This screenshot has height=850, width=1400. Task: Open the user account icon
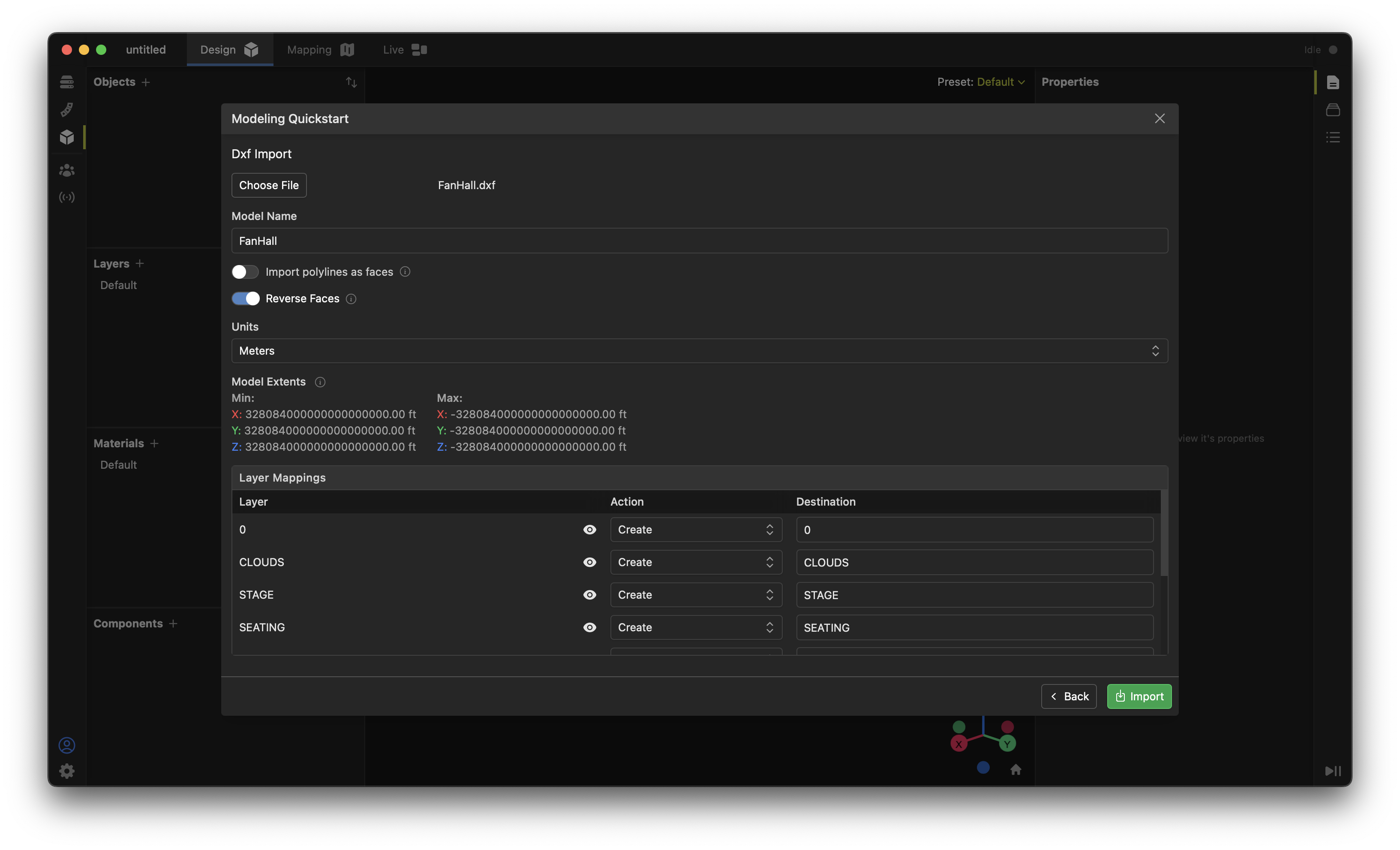[66, 745]
